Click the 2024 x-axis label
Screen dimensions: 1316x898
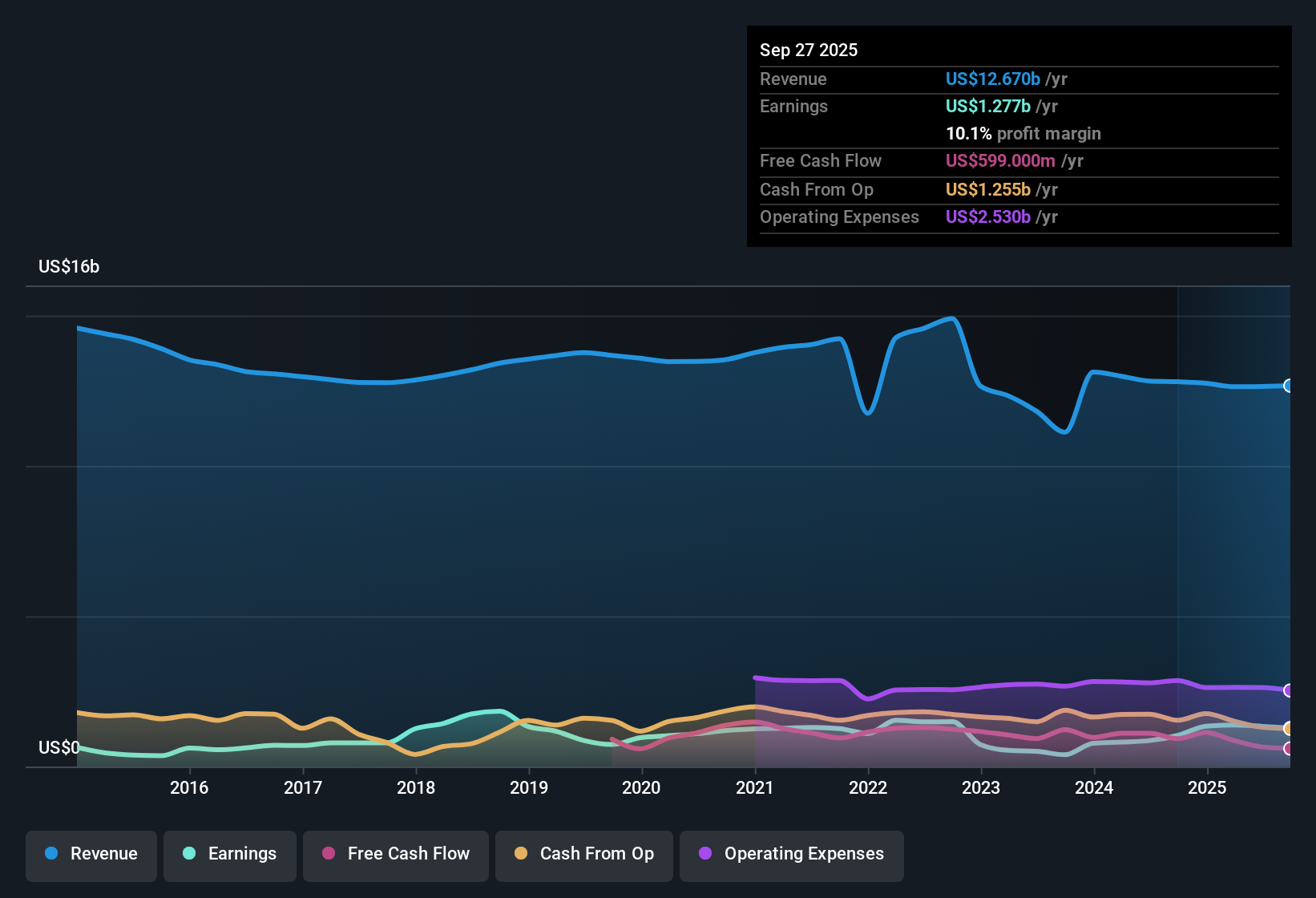[1094, 788]
